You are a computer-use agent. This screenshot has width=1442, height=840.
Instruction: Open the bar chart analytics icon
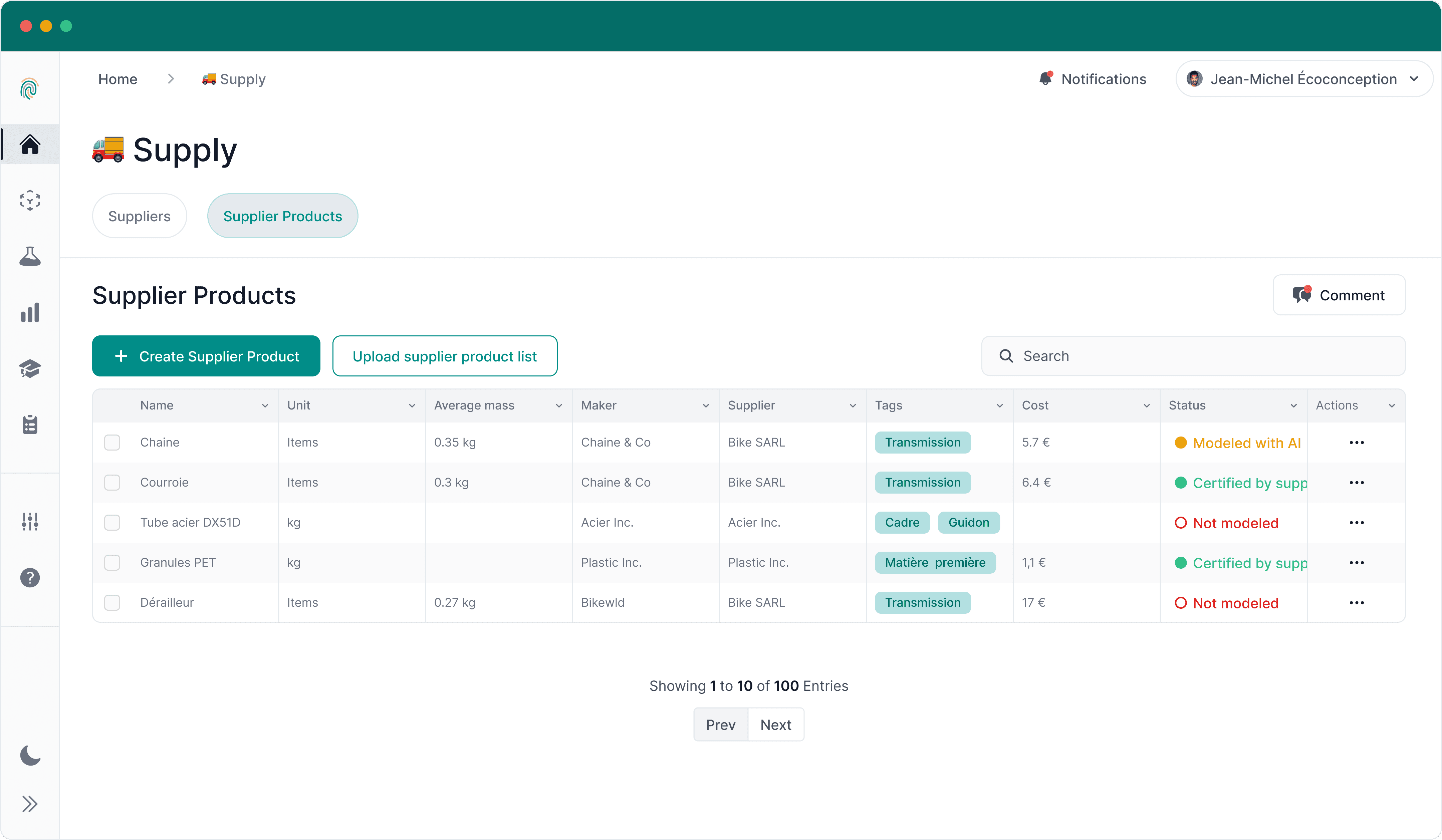[x=30, y=312]
